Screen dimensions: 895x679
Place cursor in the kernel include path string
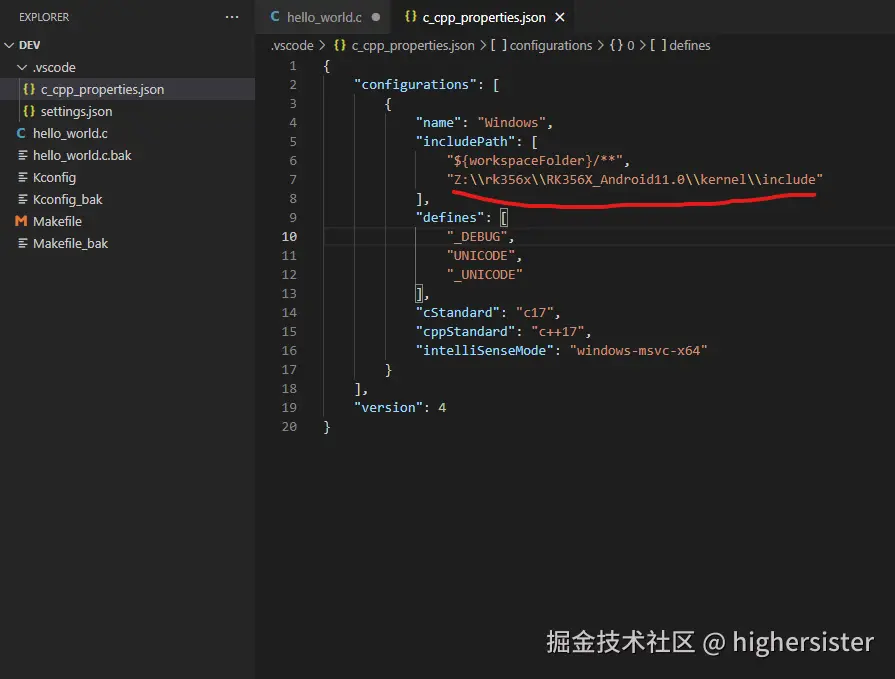[635, 179]
